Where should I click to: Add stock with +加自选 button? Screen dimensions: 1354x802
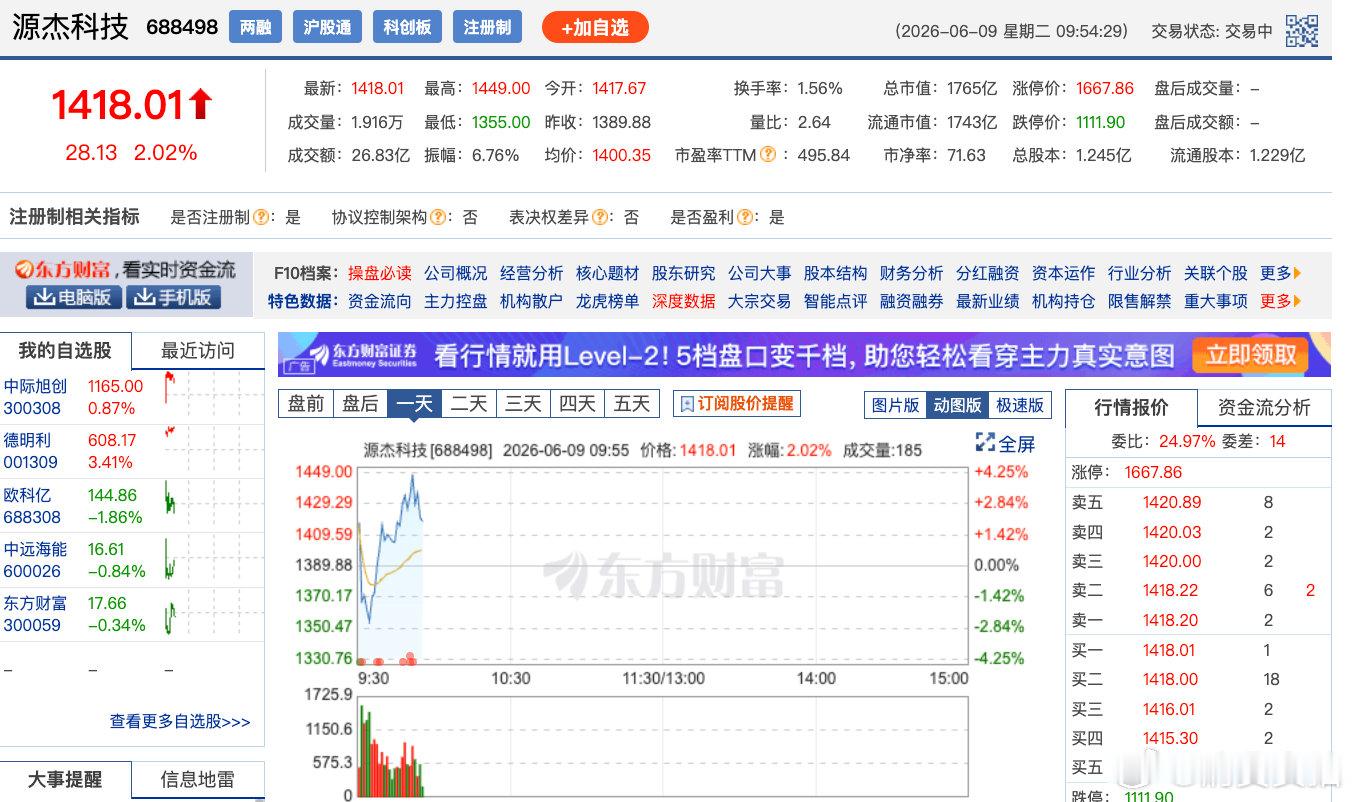(595, 27)
